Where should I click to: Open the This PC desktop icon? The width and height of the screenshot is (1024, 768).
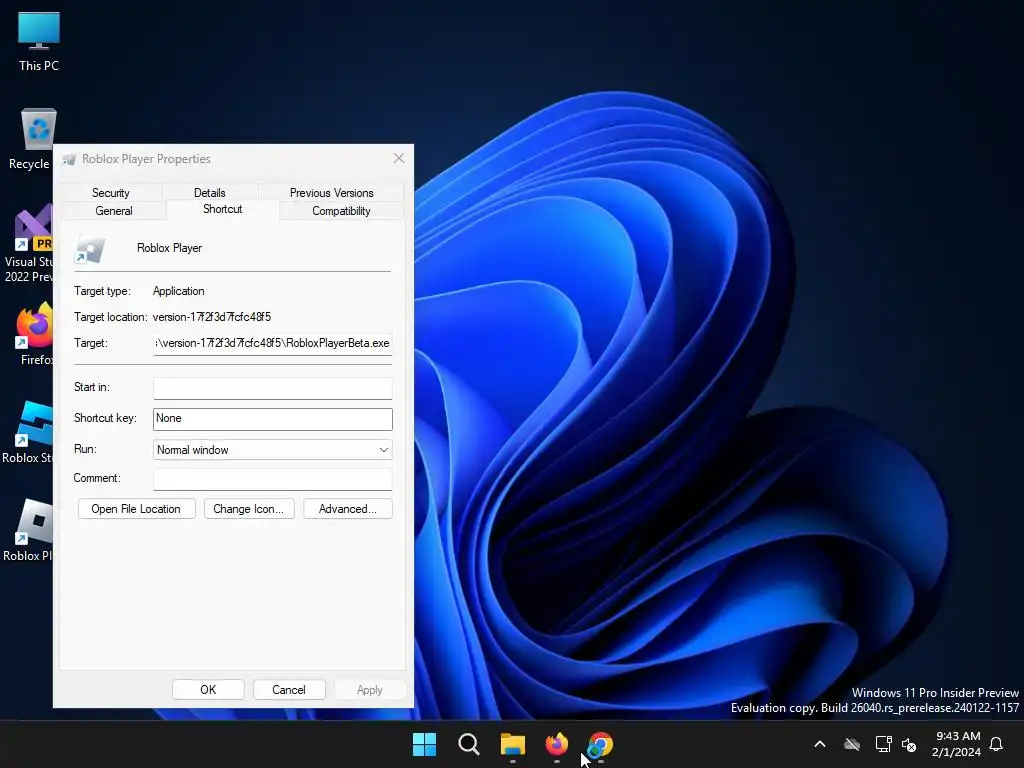coord(39,41)
